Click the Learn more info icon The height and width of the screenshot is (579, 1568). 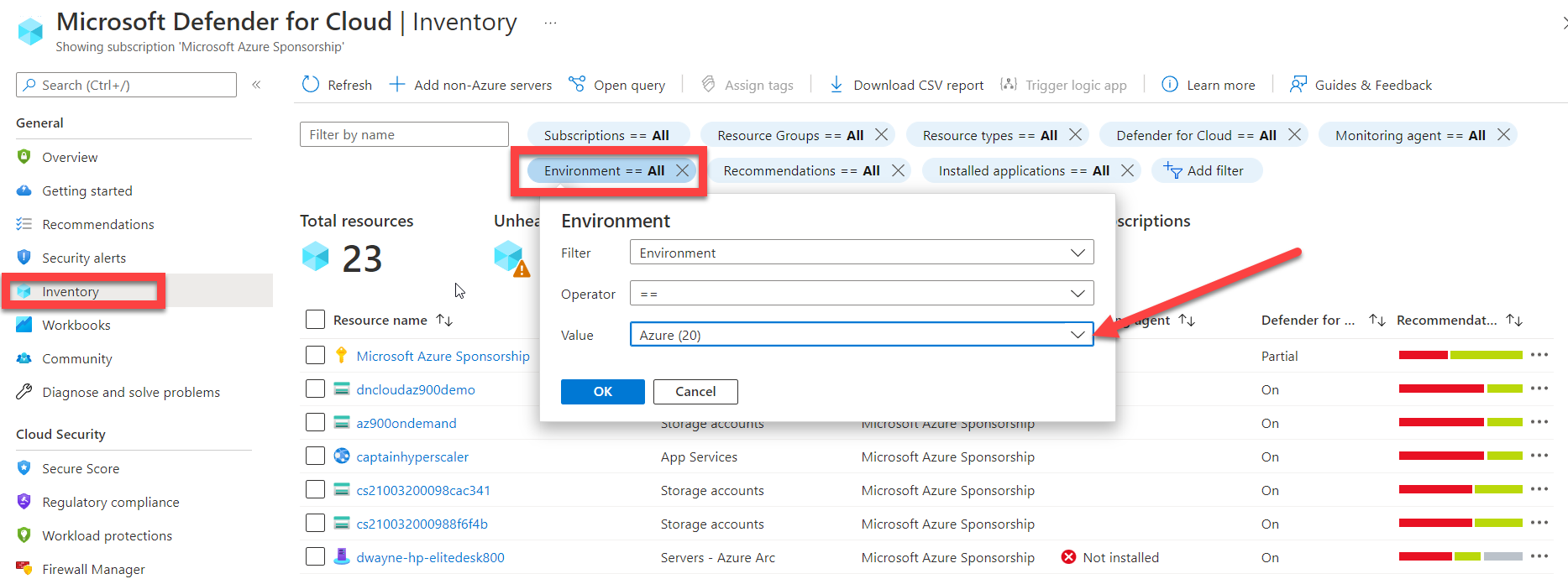(x=1169, y=85)
